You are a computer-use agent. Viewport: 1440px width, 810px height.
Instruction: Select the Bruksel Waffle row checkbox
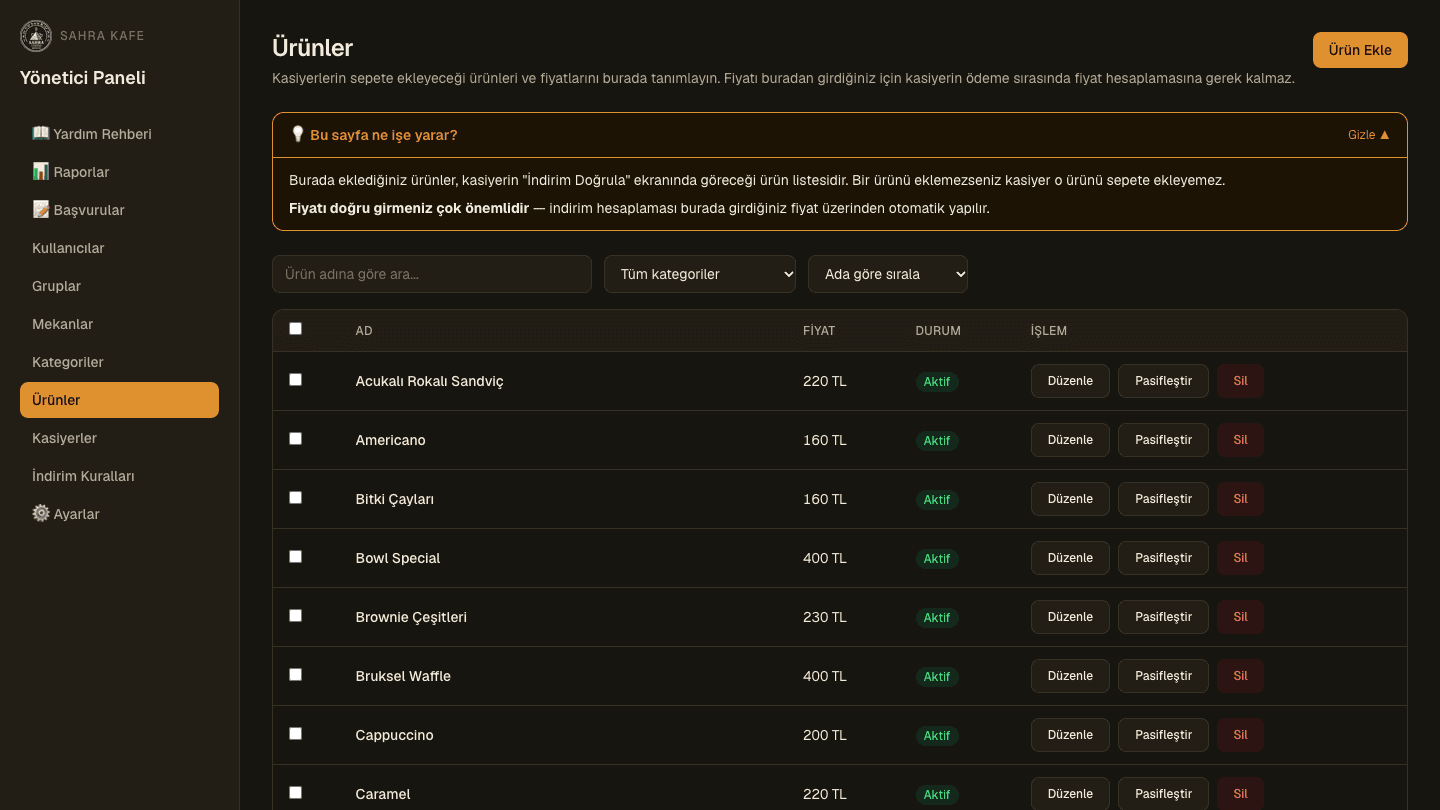pyautogui.click(x=295, y=674)
